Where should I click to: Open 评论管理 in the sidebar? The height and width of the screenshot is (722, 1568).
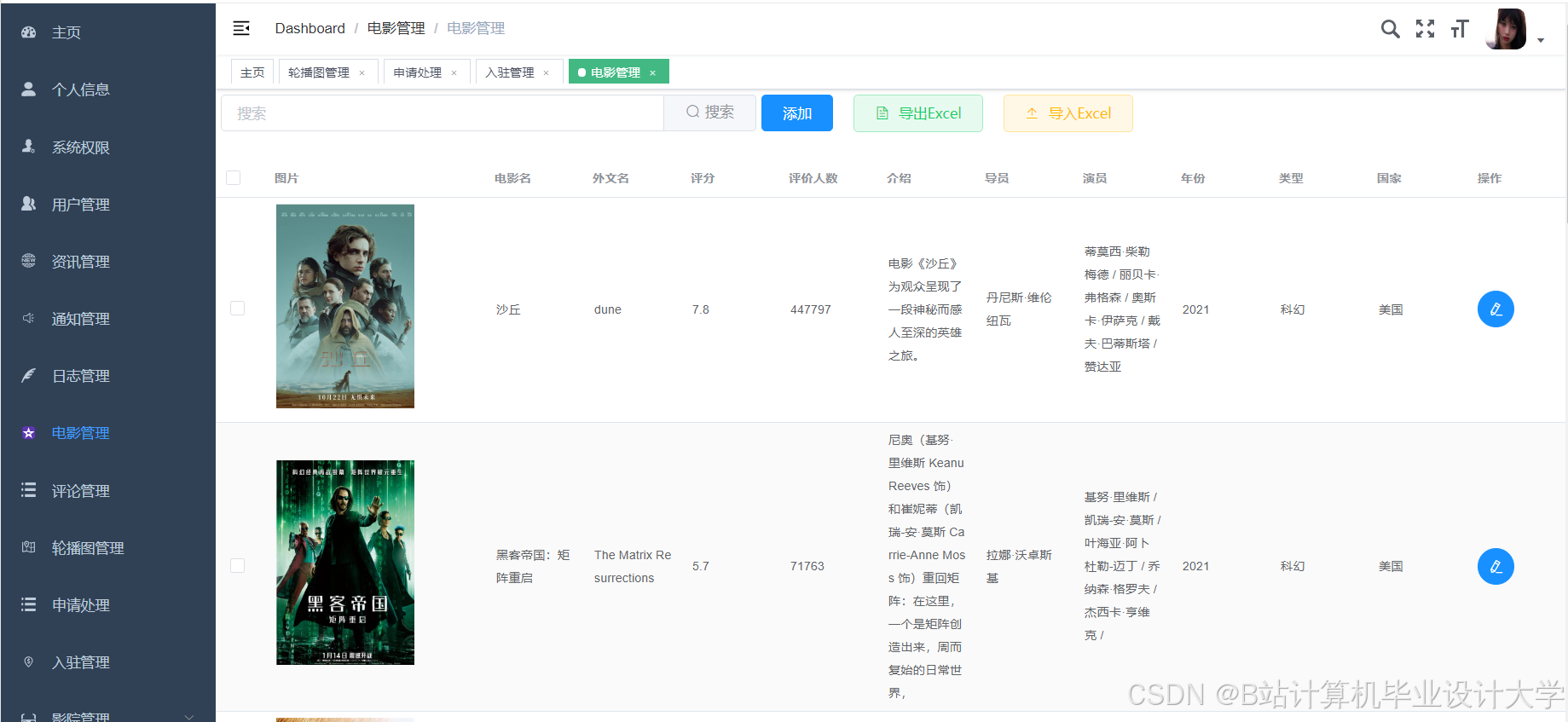tap(107, 490)
